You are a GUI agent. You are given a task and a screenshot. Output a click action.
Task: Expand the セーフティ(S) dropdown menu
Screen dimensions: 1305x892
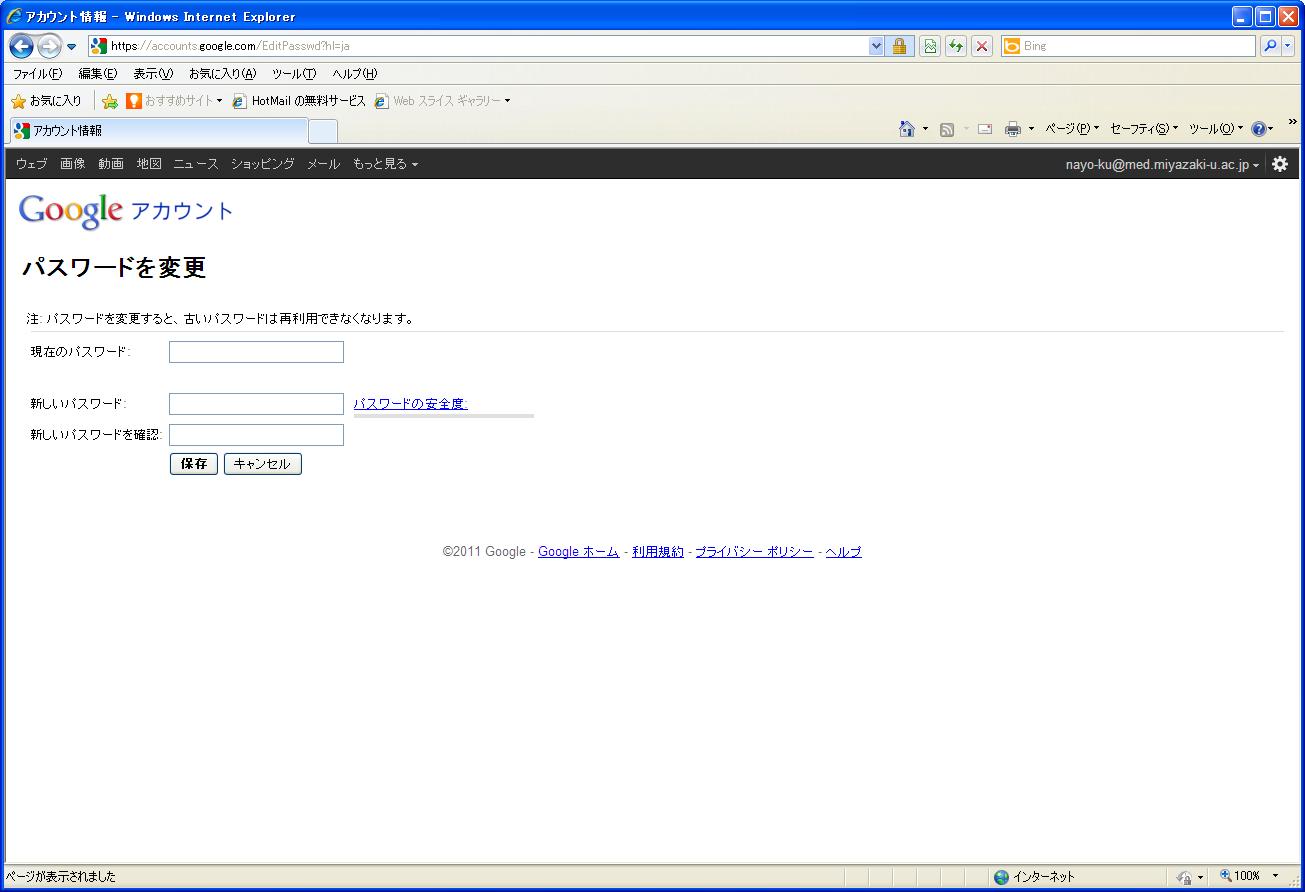[1143, 129]
